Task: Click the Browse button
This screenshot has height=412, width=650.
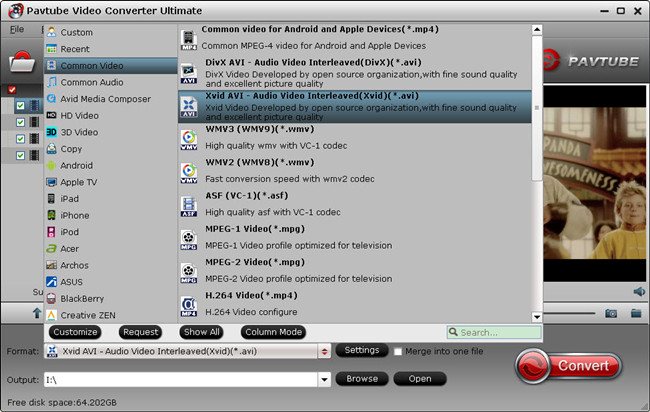Action: (x=362, y=379)
